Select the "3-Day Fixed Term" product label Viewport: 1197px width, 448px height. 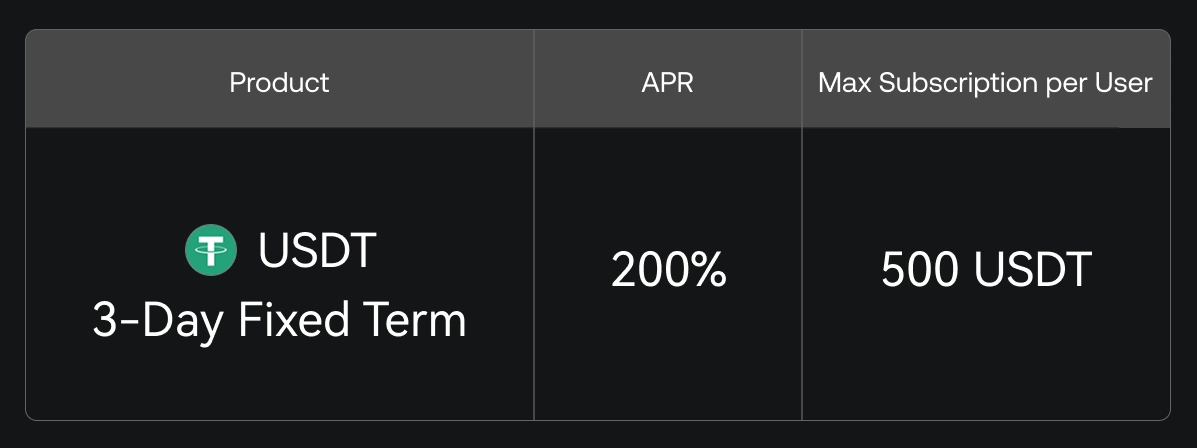pyautogui.click(x=279, y=321)
